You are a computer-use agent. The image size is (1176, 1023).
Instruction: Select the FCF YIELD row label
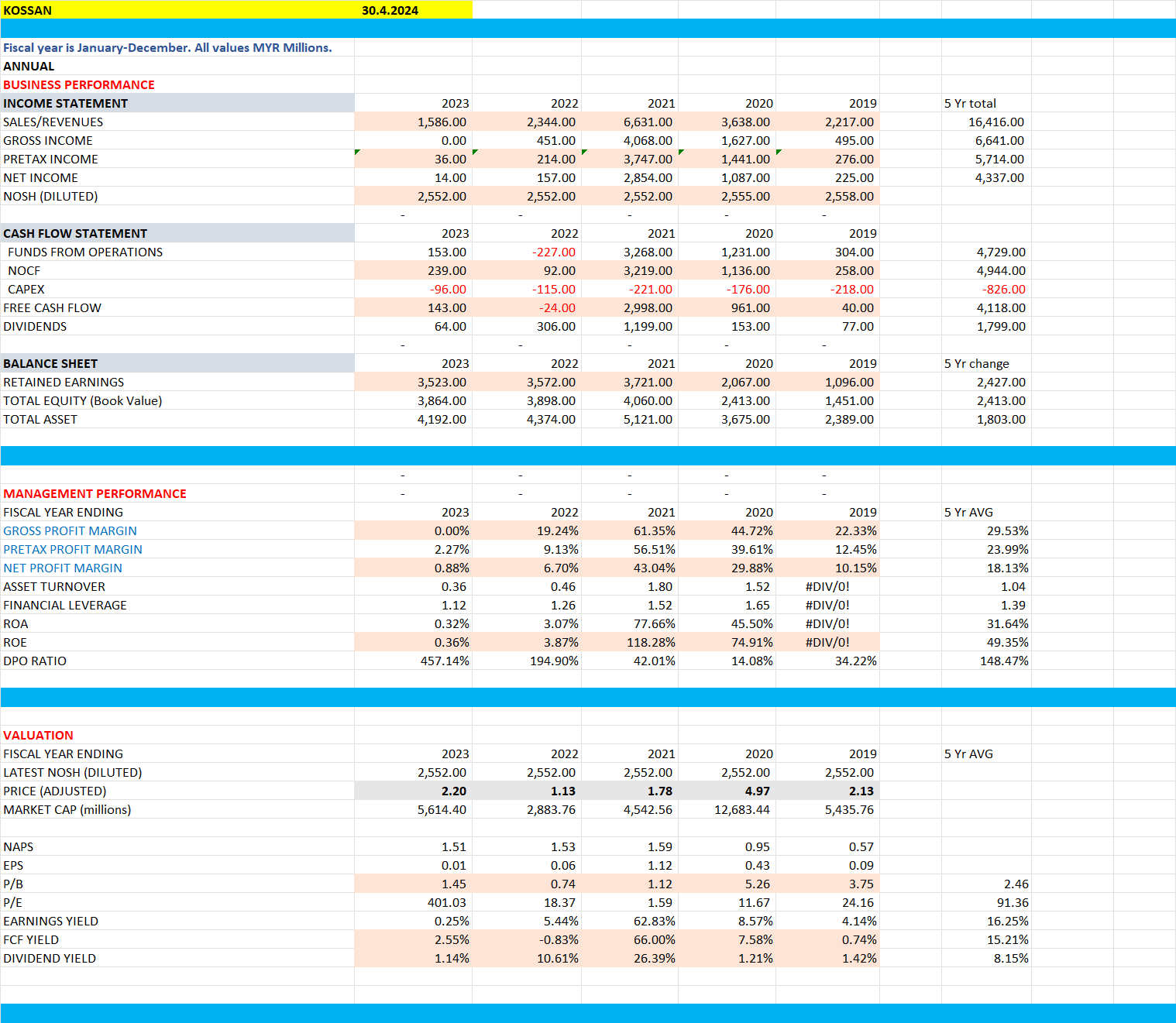(31, 939)
